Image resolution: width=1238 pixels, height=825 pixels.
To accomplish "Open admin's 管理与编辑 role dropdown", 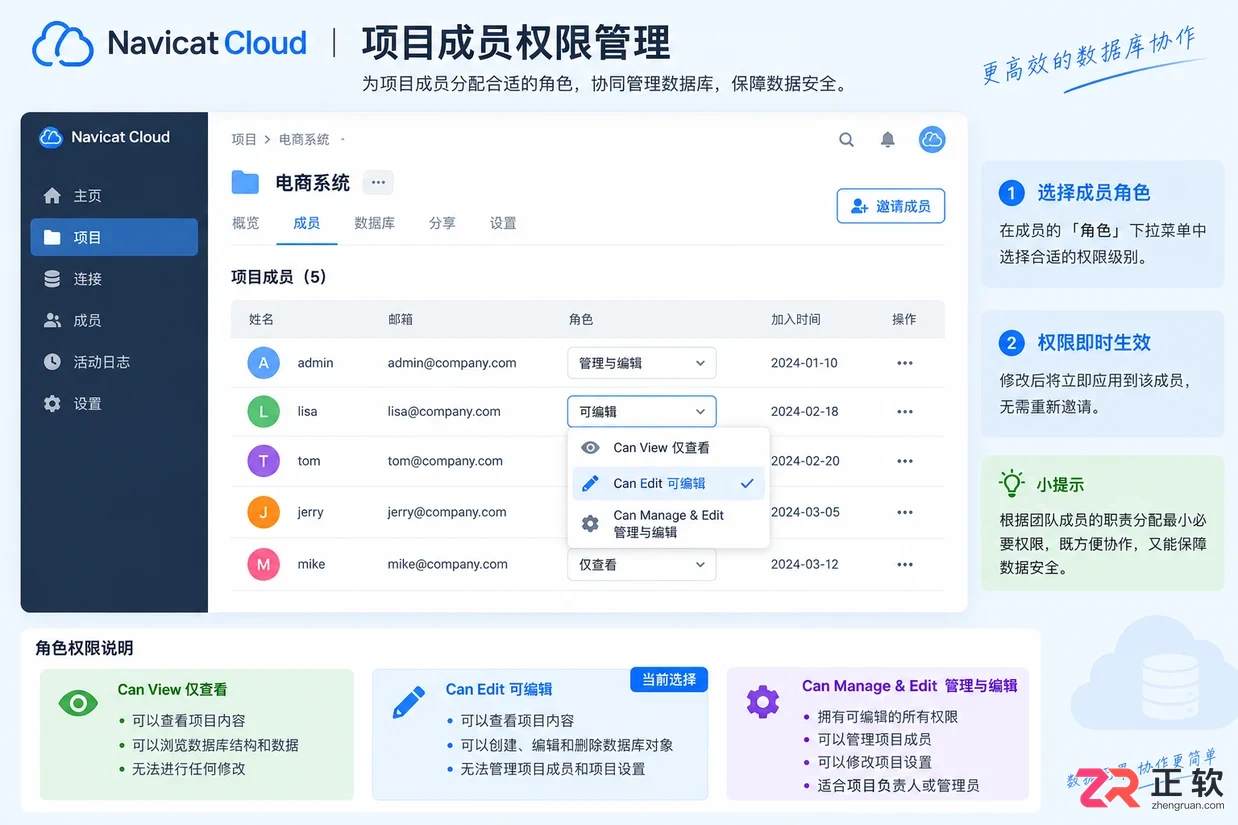I will pos(641,363).
